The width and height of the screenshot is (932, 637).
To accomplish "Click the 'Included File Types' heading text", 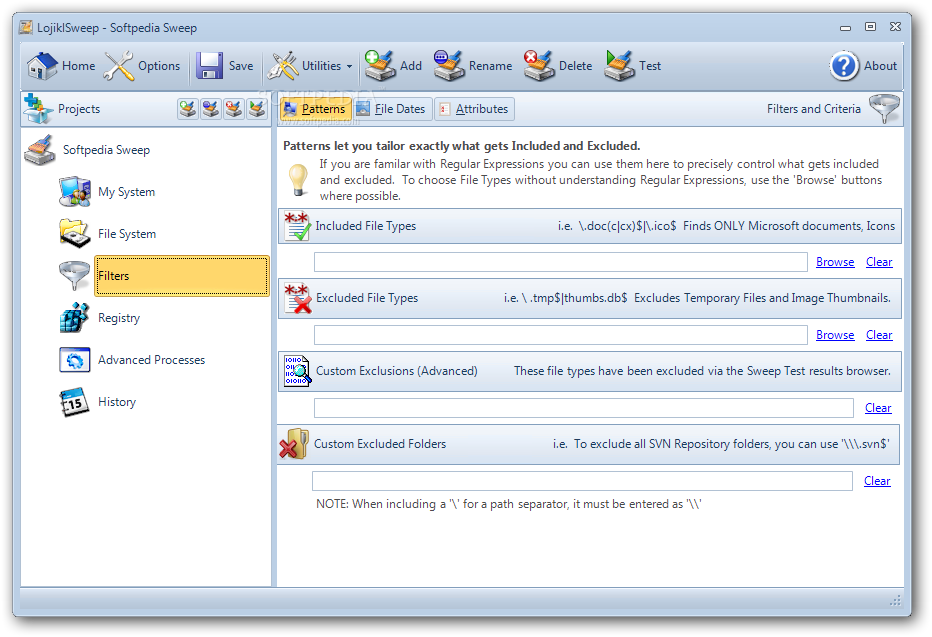I will [x=366, y=226].
